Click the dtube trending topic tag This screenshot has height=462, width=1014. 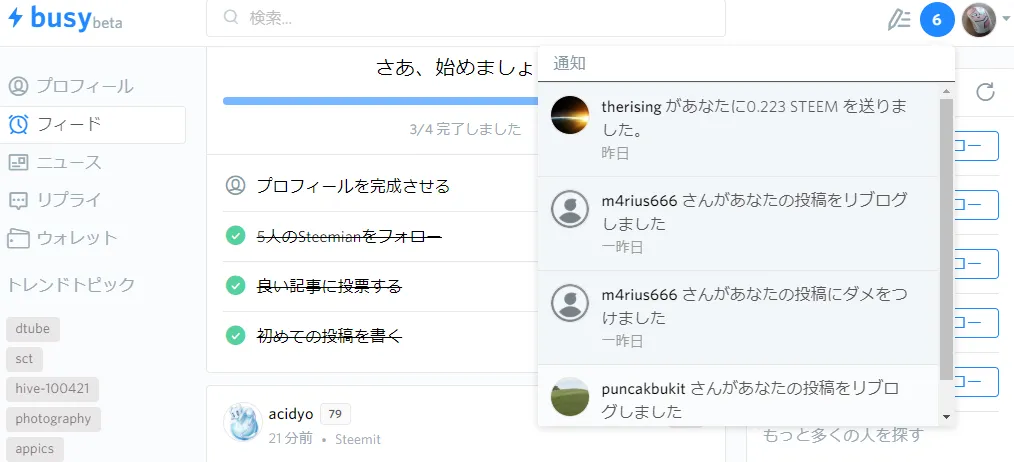tap(33, 328)
